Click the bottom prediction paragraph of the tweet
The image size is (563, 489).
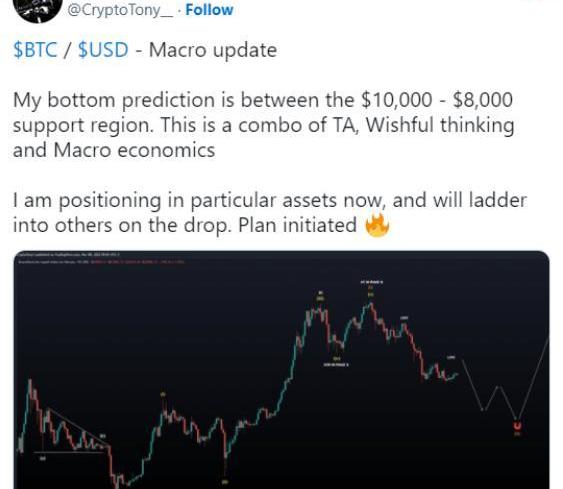coord(264,125)
